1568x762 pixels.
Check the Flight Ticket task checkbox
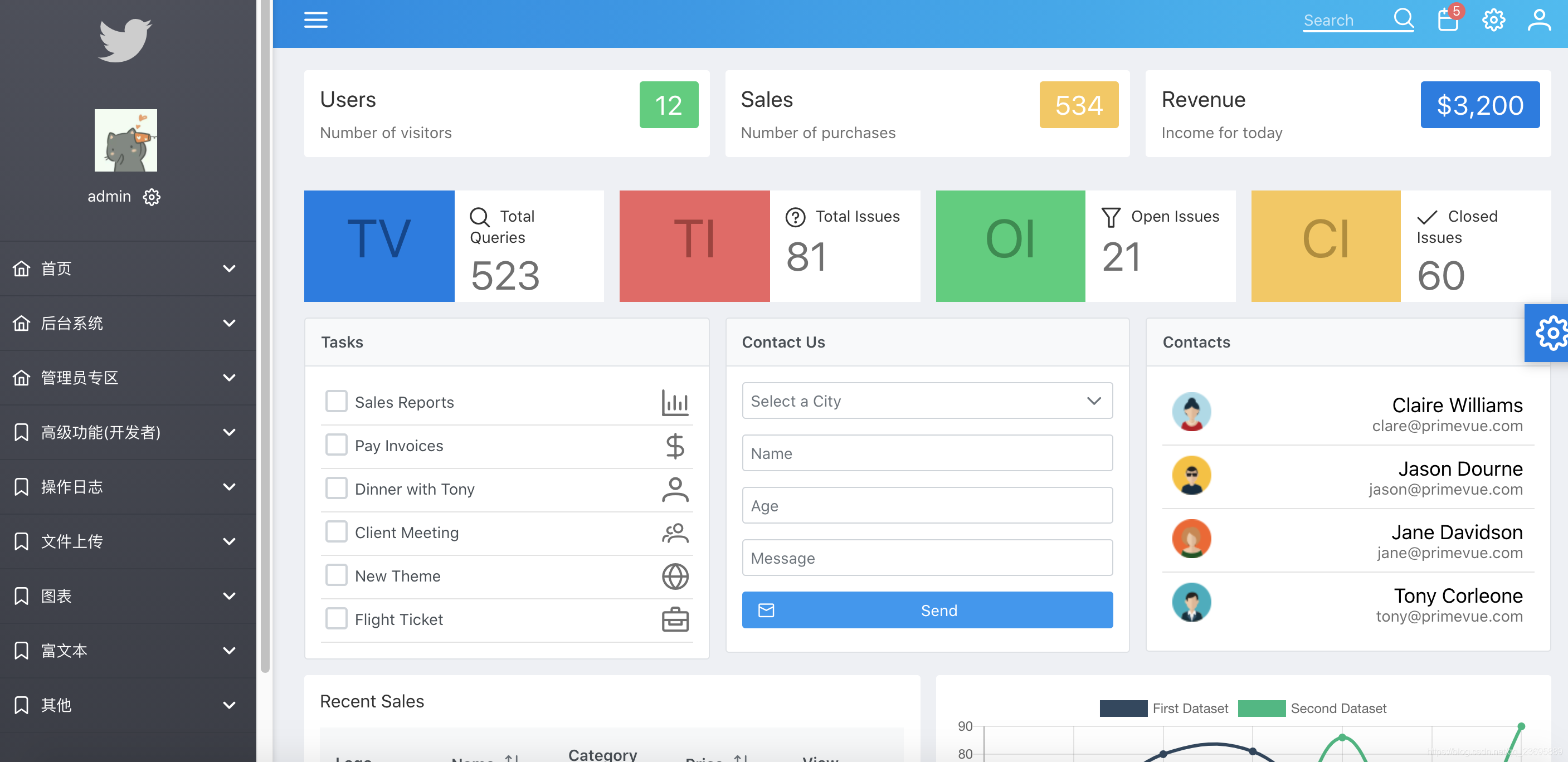point(336,618)
